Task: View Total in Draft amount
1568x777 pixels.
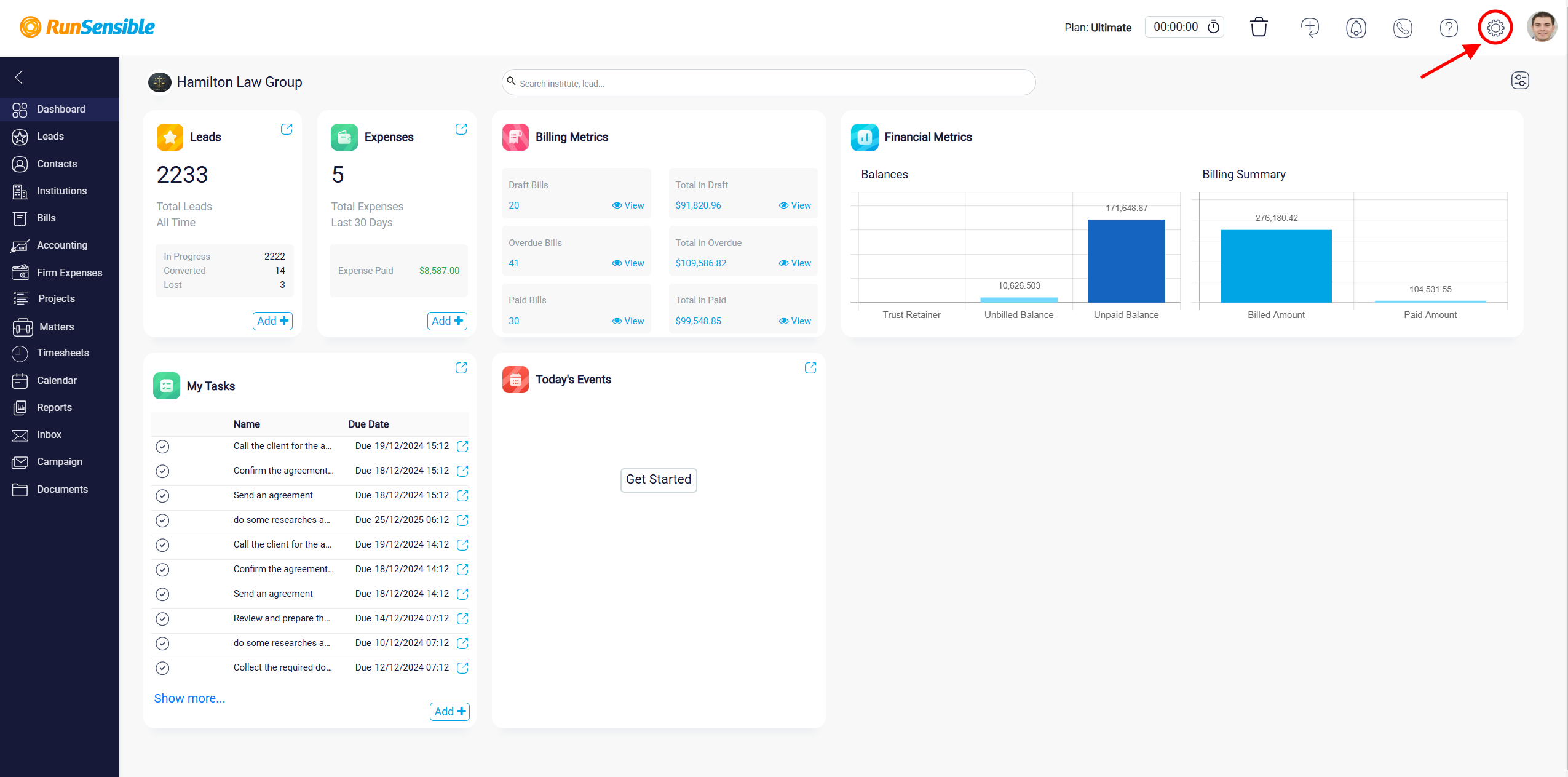Action: 794,205
